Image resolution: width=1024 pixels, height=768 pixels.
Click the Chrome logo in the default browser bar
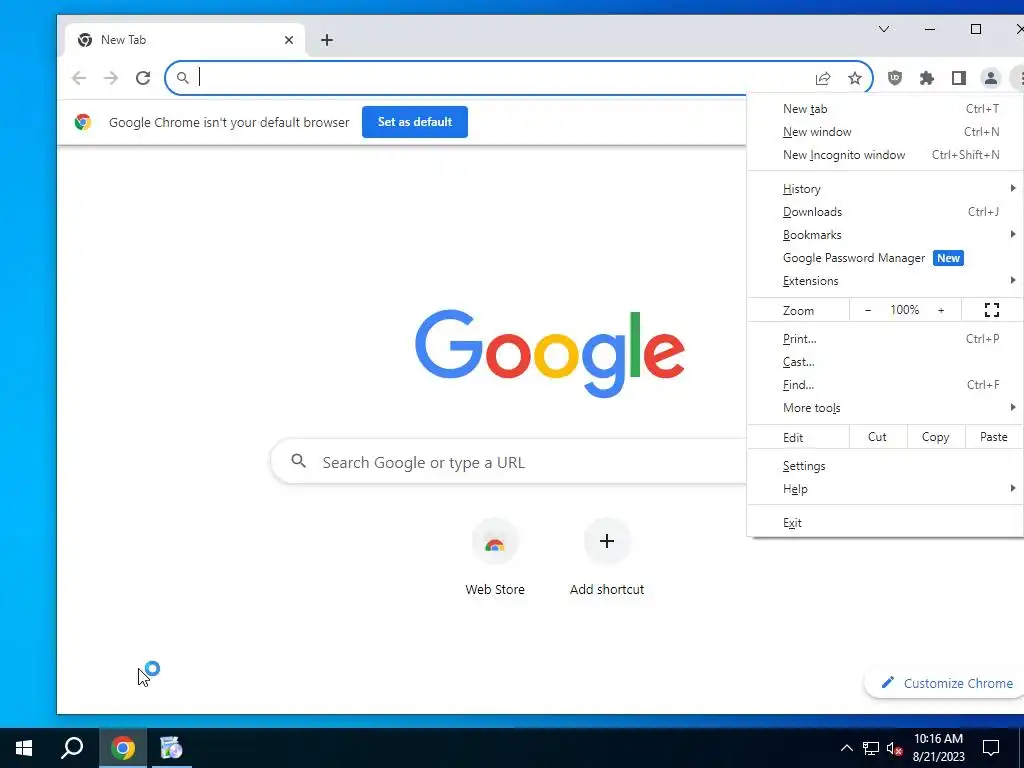(x=83, y=122)
